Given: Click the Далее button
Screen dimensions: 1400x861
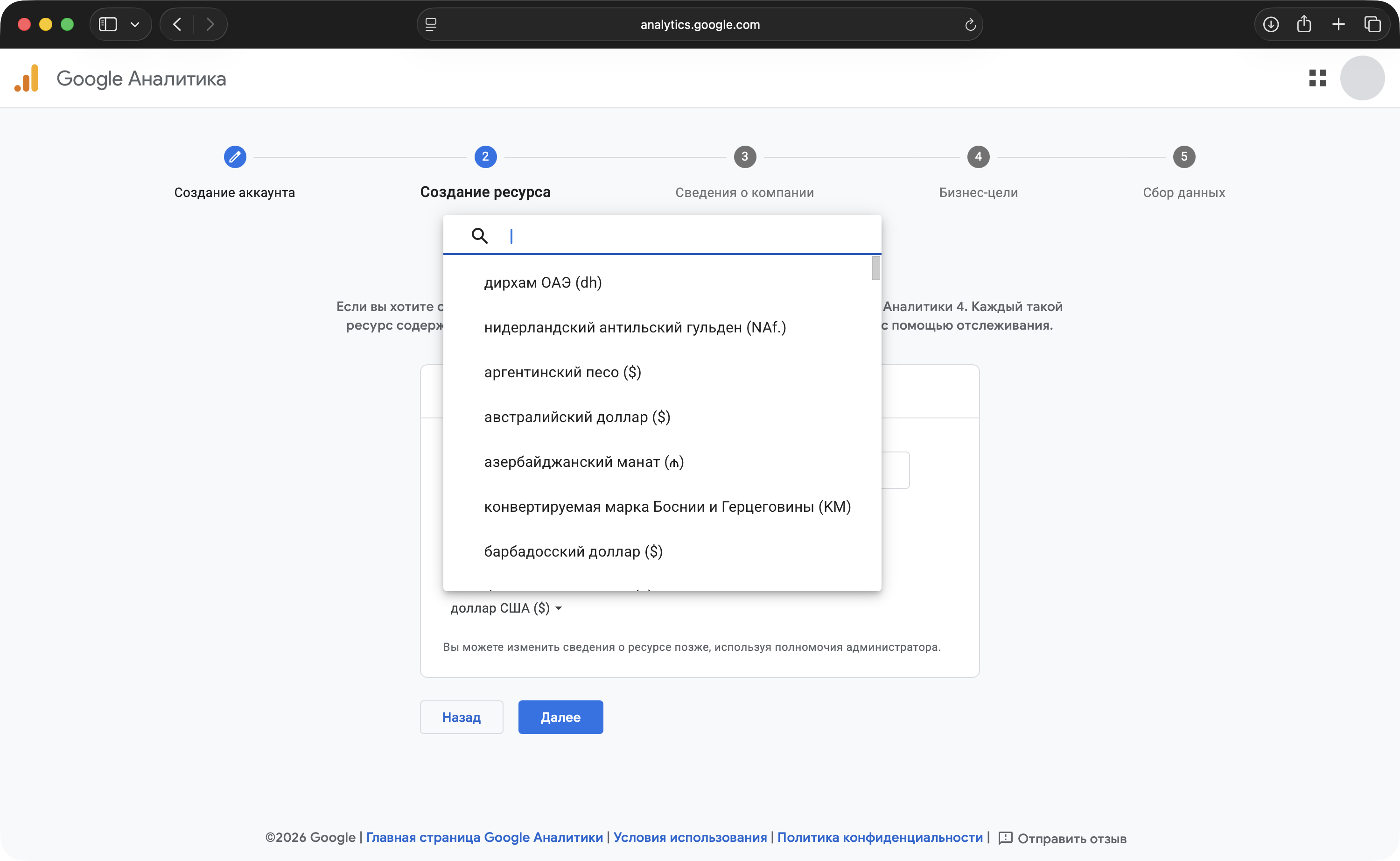Looking at the screenshot, I should click(x=560, y=717).
